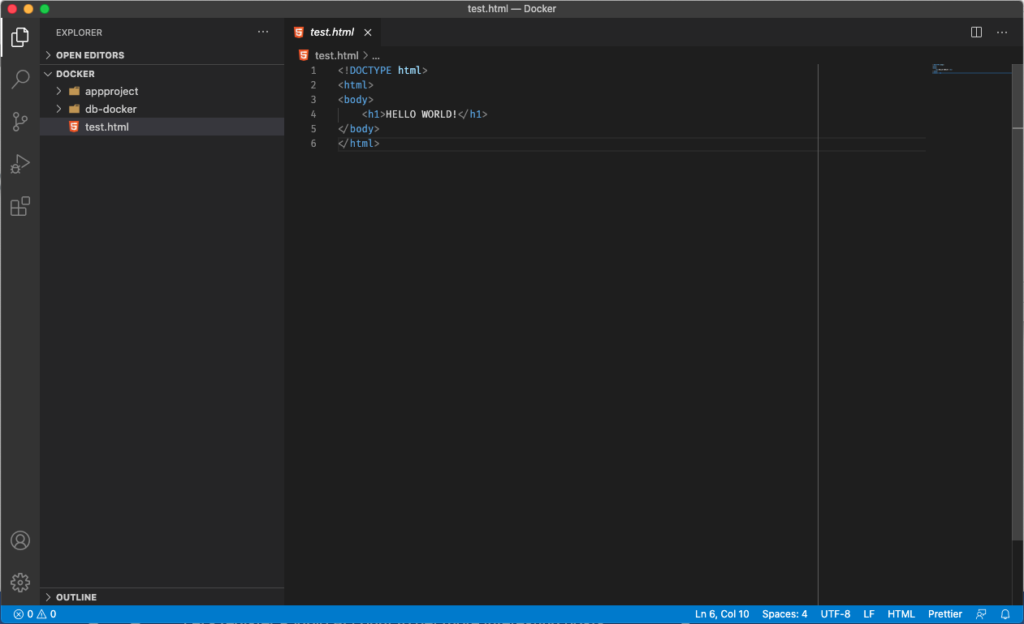Click the feedback icon in status bar
Screen dimensions: 1024x624
click(981, 614)
